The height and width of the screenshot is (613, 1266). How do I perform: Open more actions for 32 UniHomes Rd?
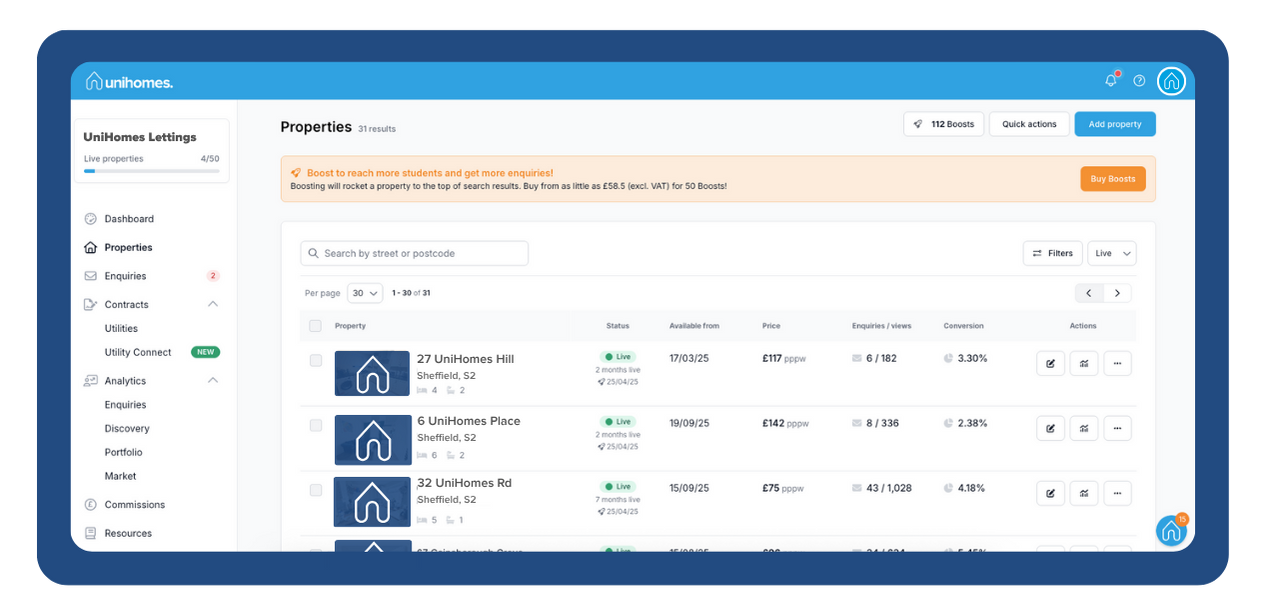tap(1117, 493)
